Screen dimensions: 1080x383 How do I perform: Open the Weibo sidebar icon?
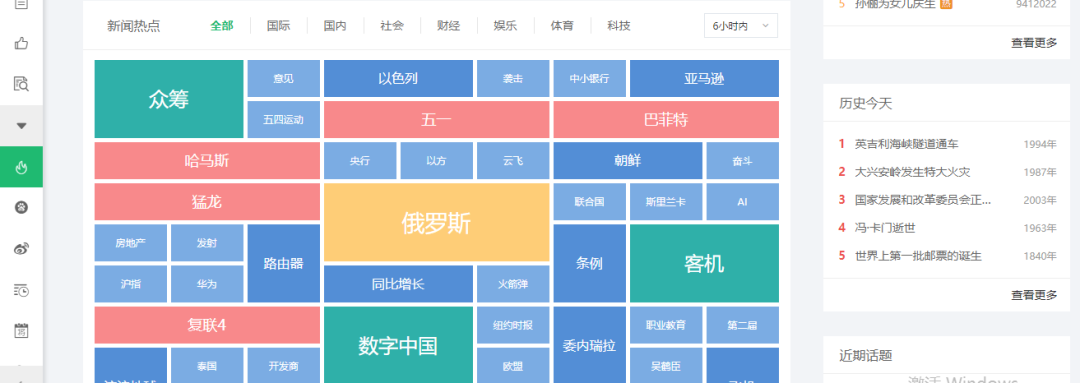point(21,249)
